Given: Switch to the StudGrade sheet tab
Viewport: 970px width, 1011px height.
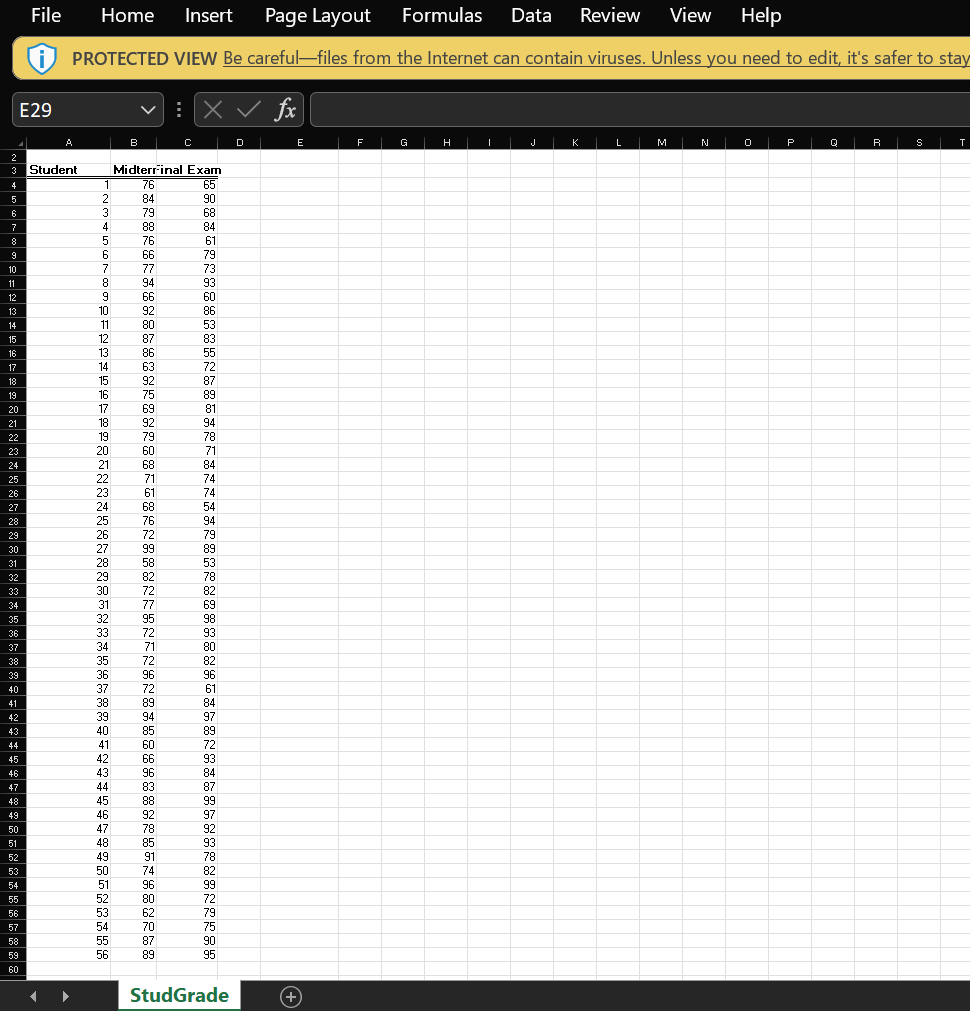Looking at the screenshot, I should pyautogui.click(x=179, y=996).
